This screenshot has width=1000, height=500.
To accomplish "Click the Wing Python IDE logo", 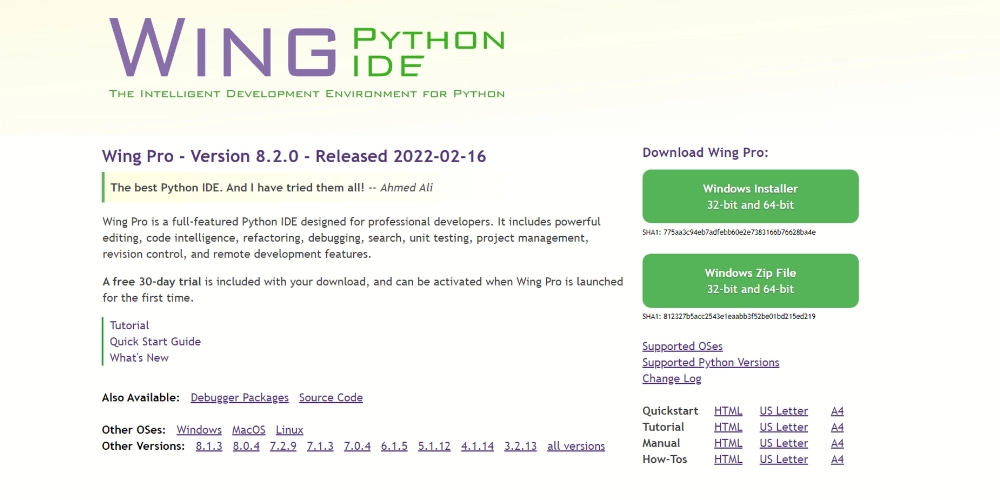I will (307, 57).
